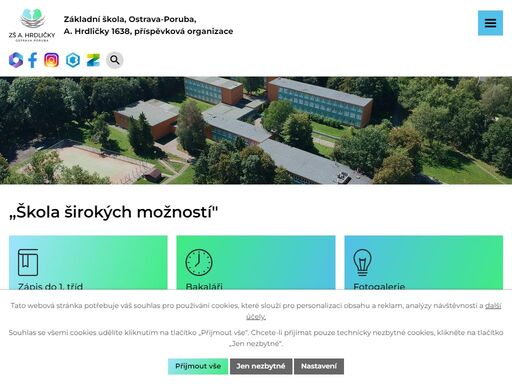Click the aerial school photo banner

[256, 130]
